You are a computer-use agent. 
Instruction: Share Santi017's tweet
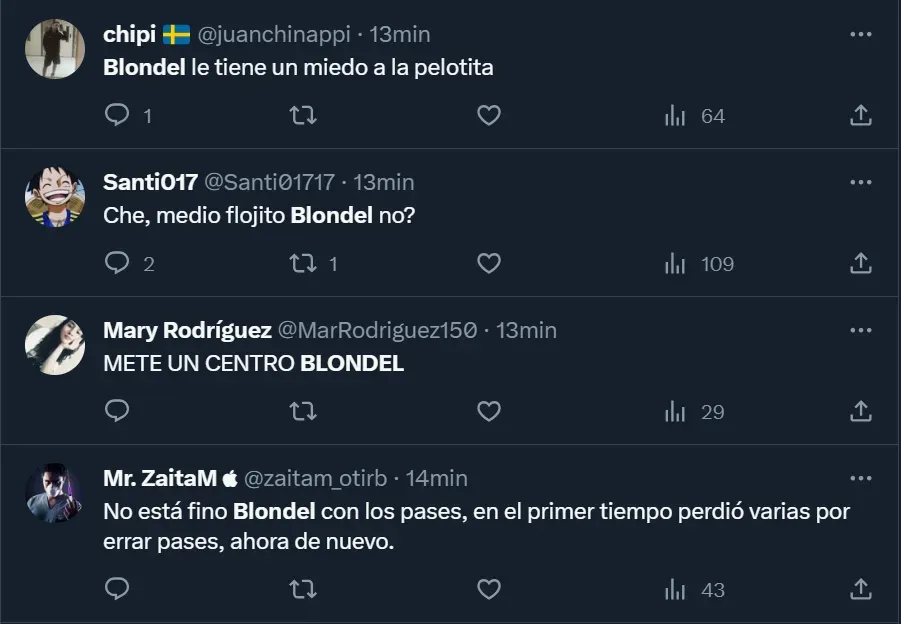coord(860,264)
